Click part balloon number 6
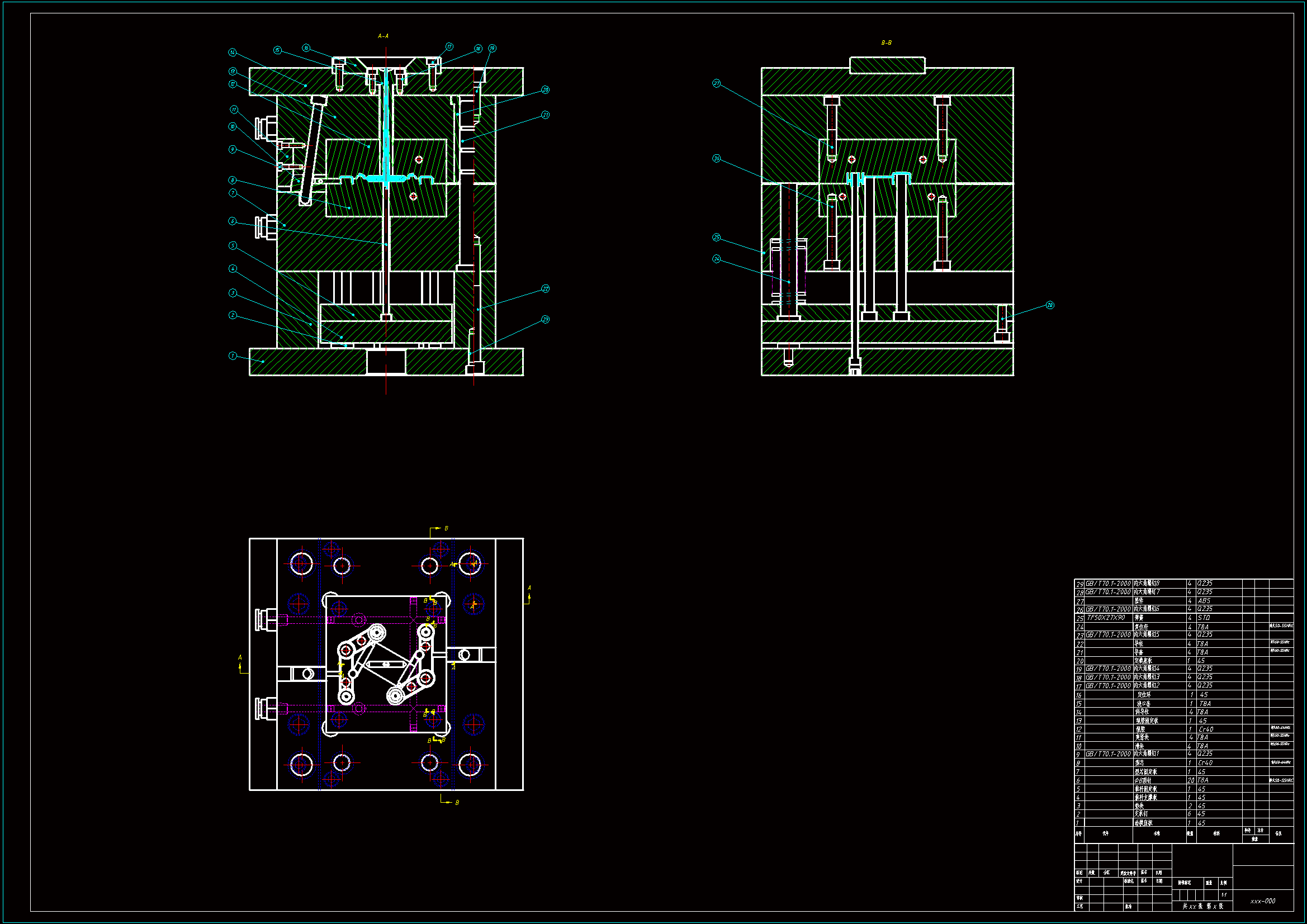This screenshot has width=1307, height=924. [232, 221]
